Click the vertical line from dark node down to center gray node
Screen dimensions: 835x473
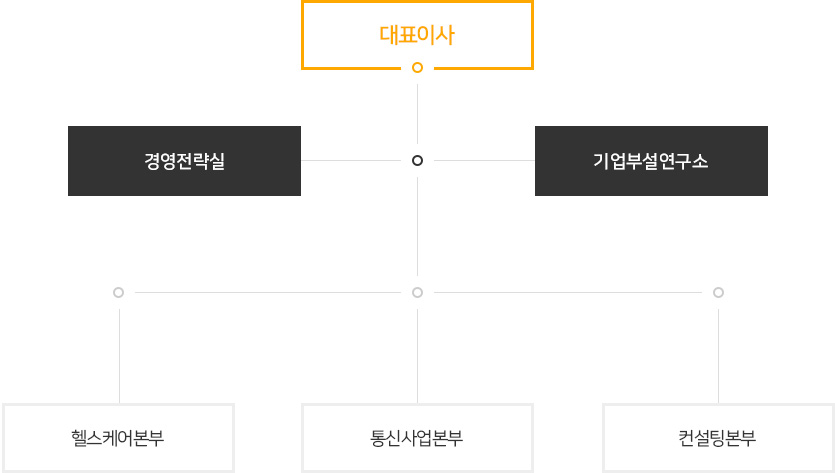(418, 226)
